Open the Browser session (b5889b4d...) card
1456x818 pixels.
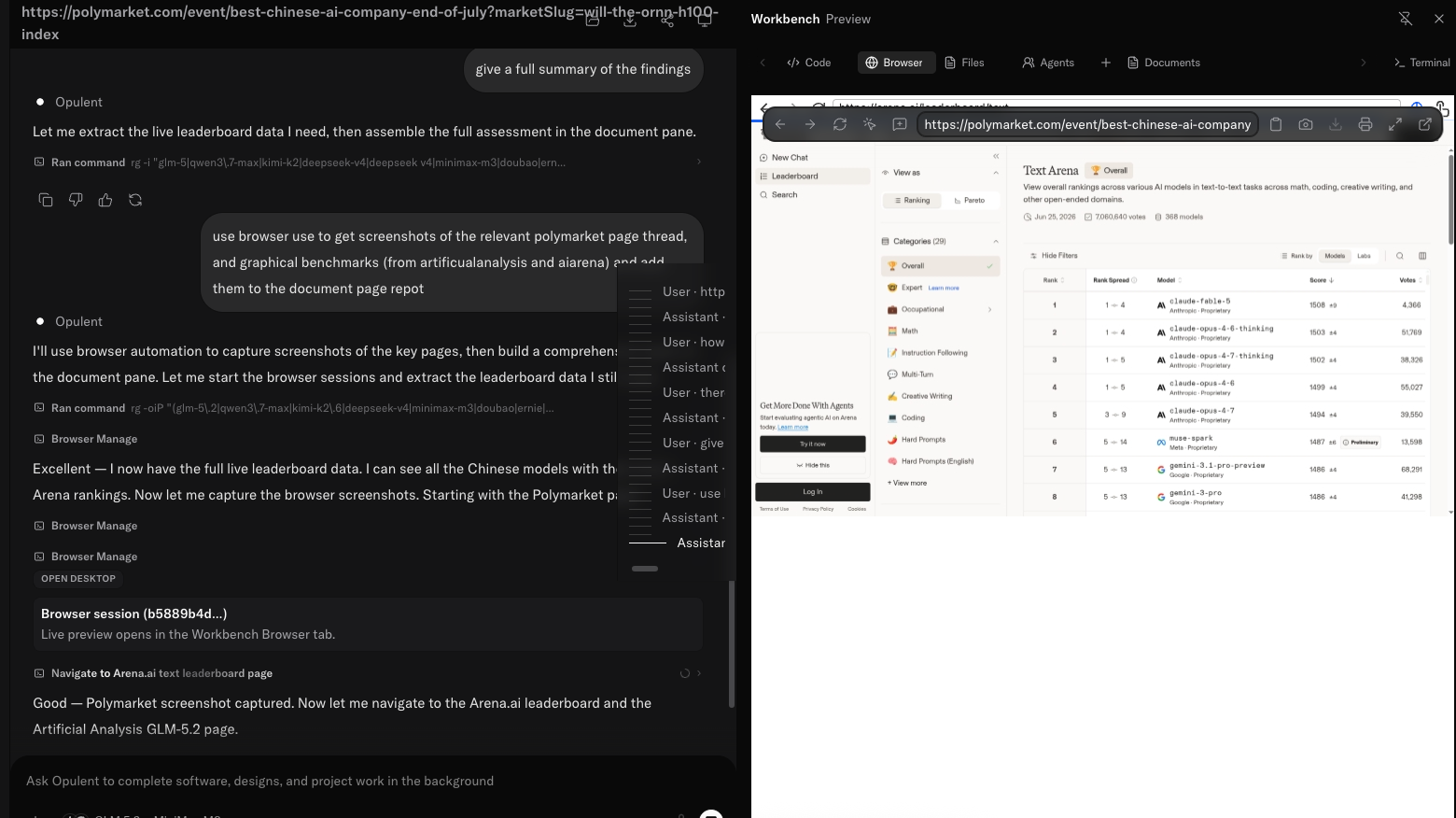pos(368,624)
